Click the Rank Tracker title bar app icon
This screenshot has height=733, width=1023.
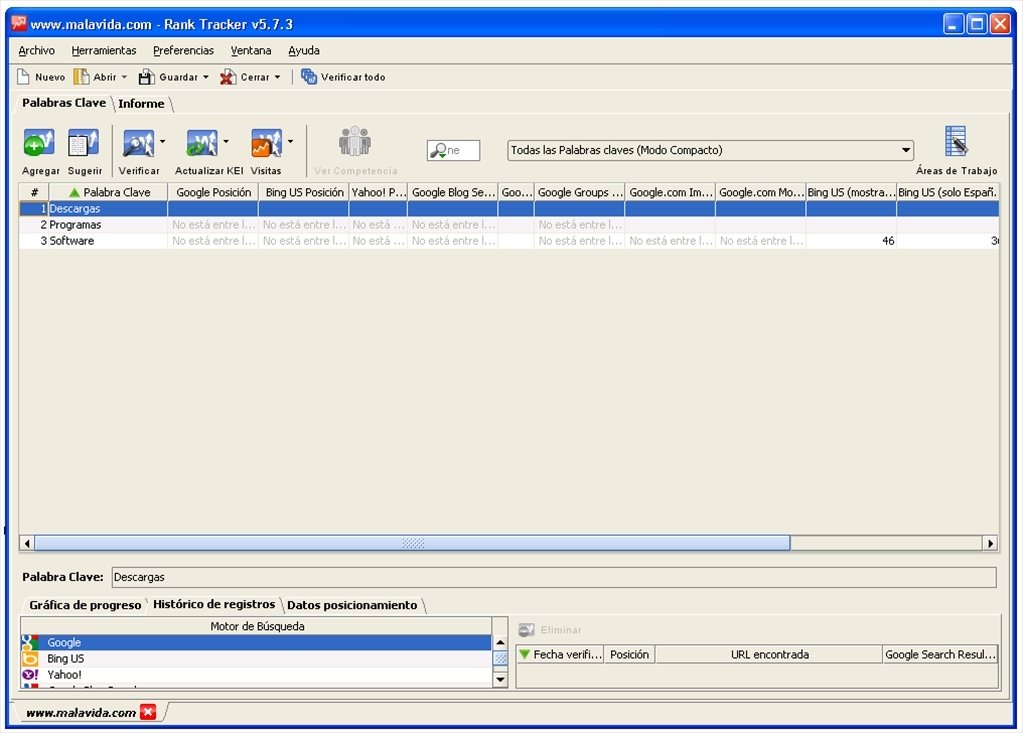click(x=19, y=23)
